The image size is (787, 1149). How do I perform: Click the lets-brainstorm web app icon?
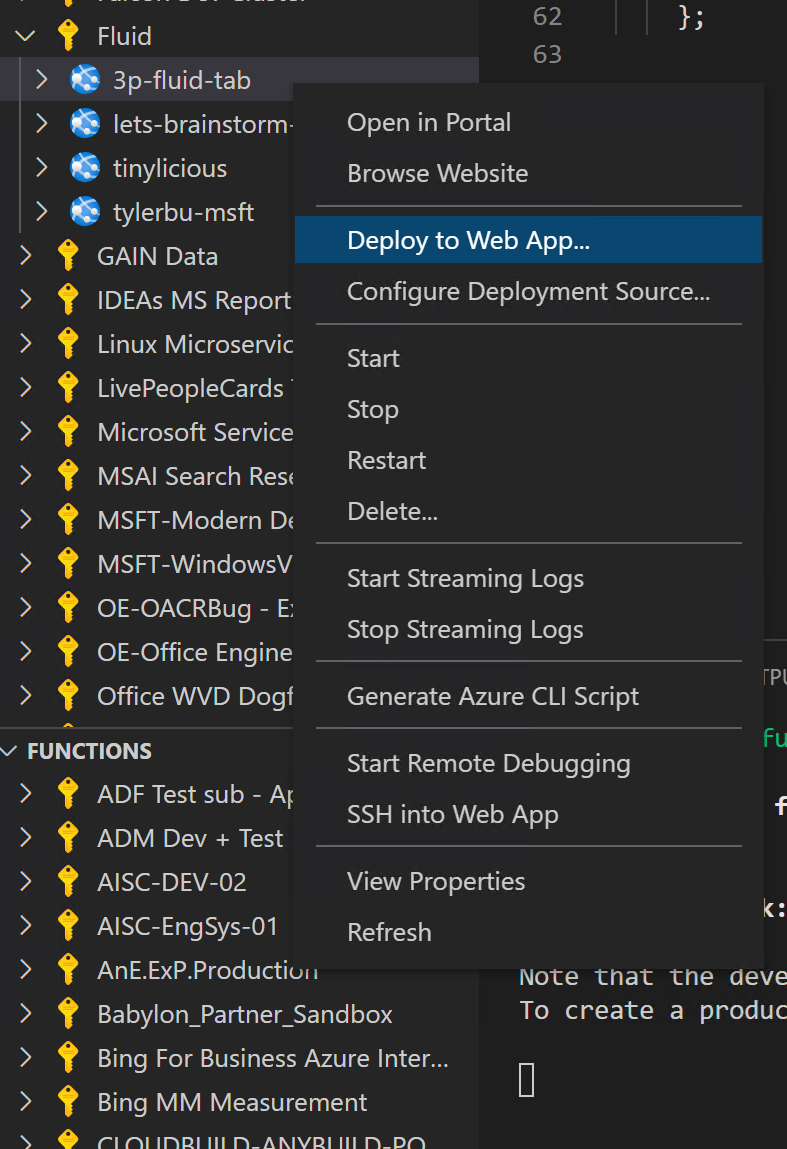[x=85, y=124]
